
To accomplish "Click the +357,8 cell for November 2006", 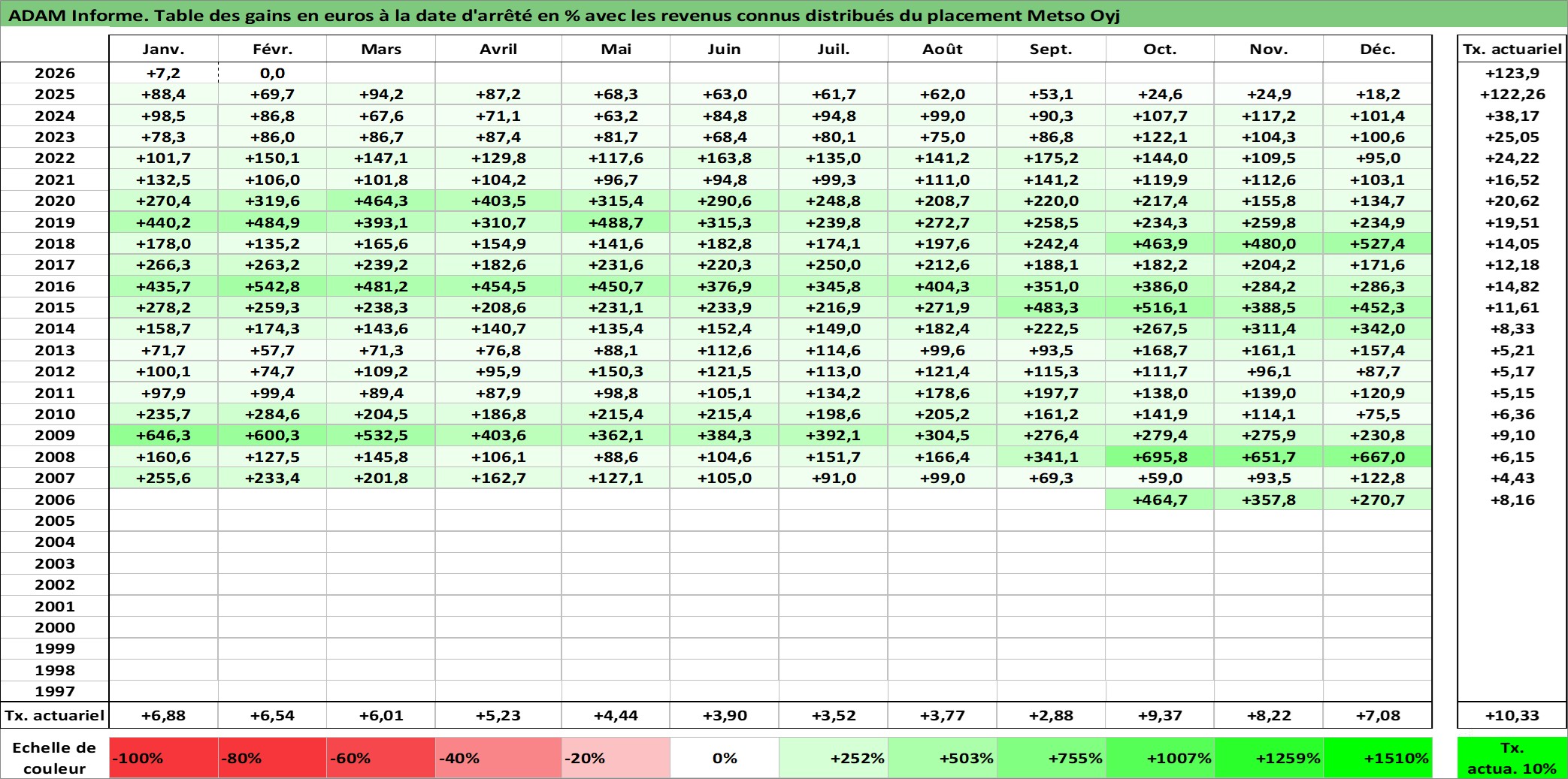I will pyautogui.click(x=1269, y=500).
